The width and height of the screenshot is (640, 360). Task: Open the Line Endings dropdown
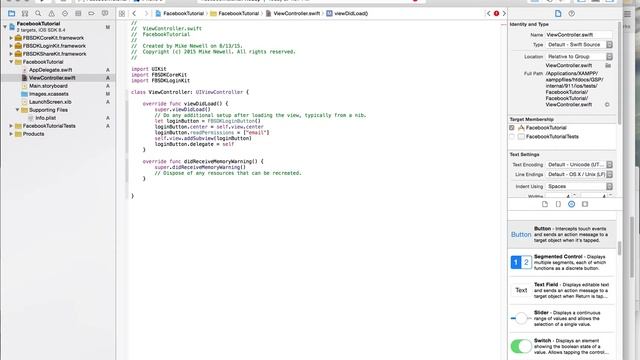pyautogui.click(x=579, y=174)
